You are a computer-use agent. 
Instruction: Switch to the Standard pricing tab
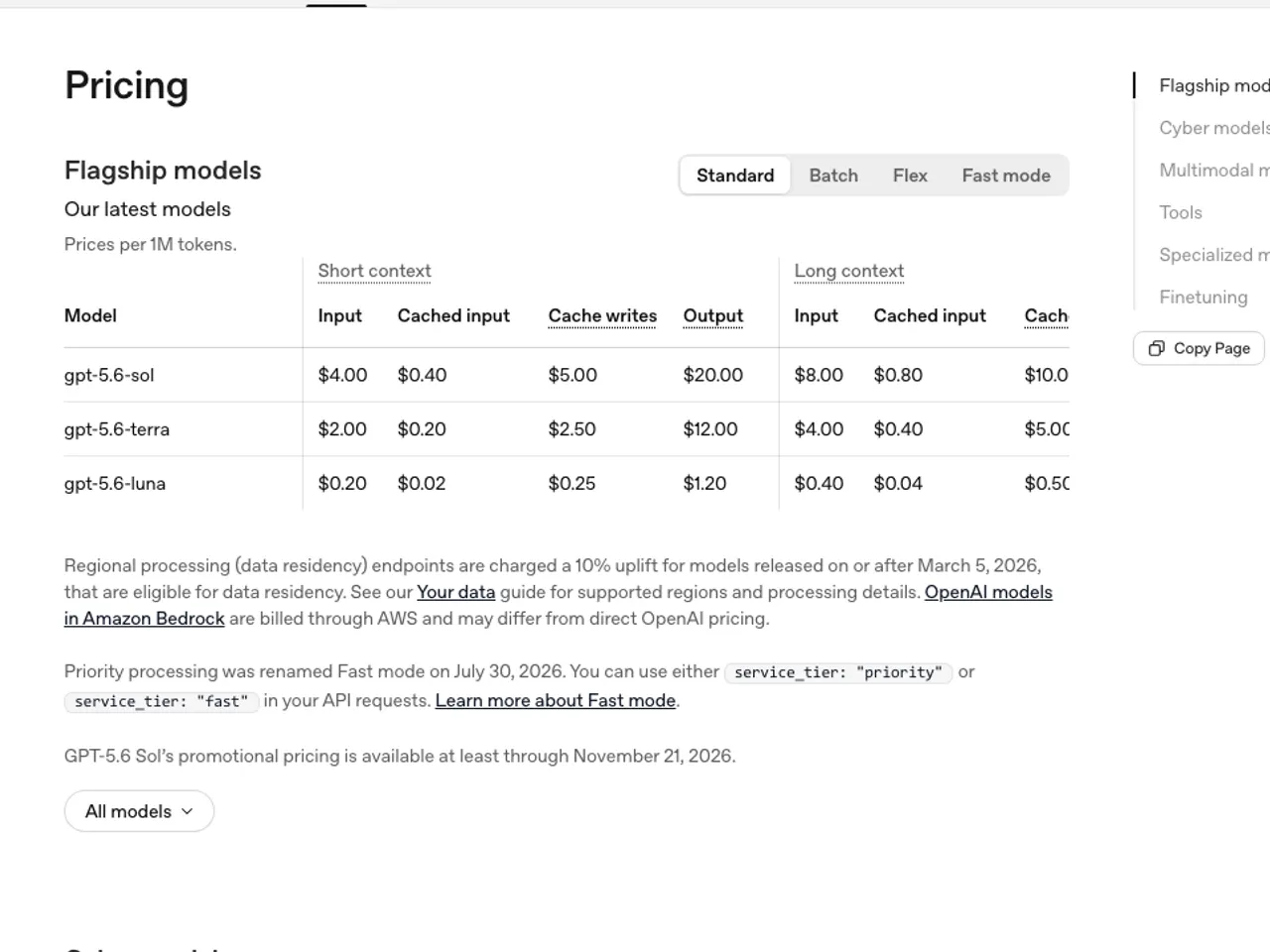click(735, 176)
